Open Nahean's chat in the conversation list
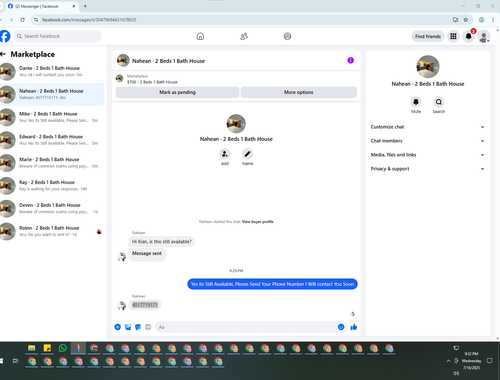This screenshot has height=380, width=500. (x=52, y=94)
